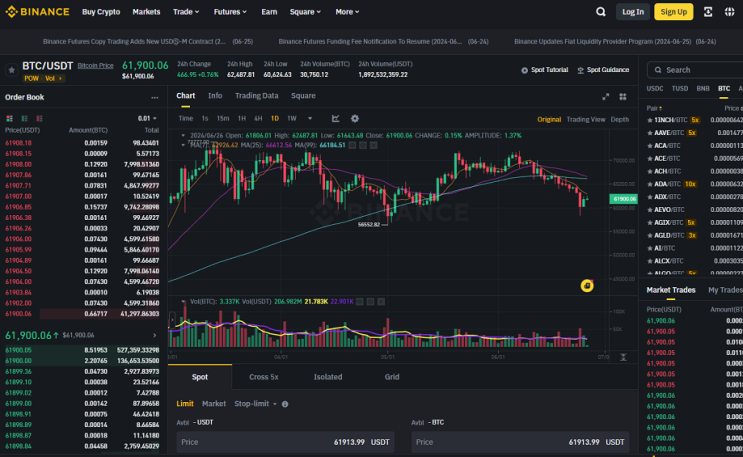Favorite the 1INCH/BTC pair star

(650, 120)
